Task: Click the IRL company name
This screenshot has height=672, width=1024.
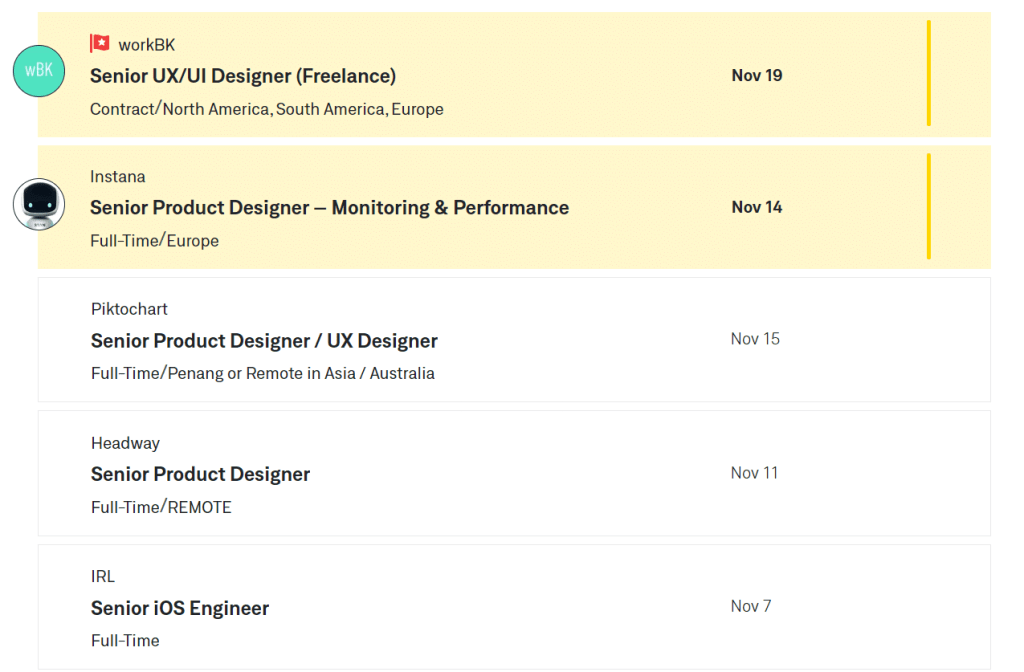Action: tap(101, 576)
